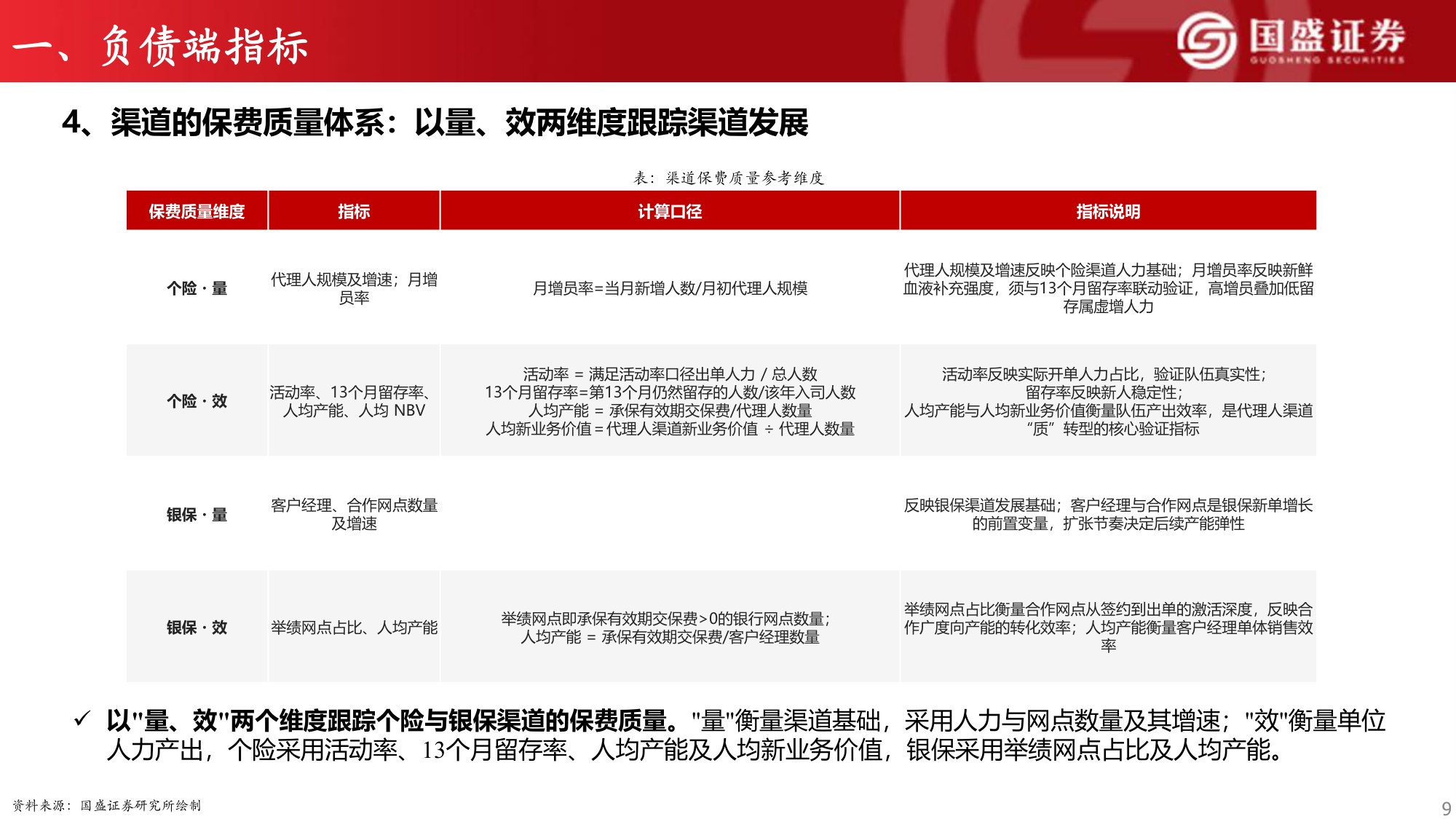
Task: Select the 银保 · 效 row label
Action: (197, 628)
